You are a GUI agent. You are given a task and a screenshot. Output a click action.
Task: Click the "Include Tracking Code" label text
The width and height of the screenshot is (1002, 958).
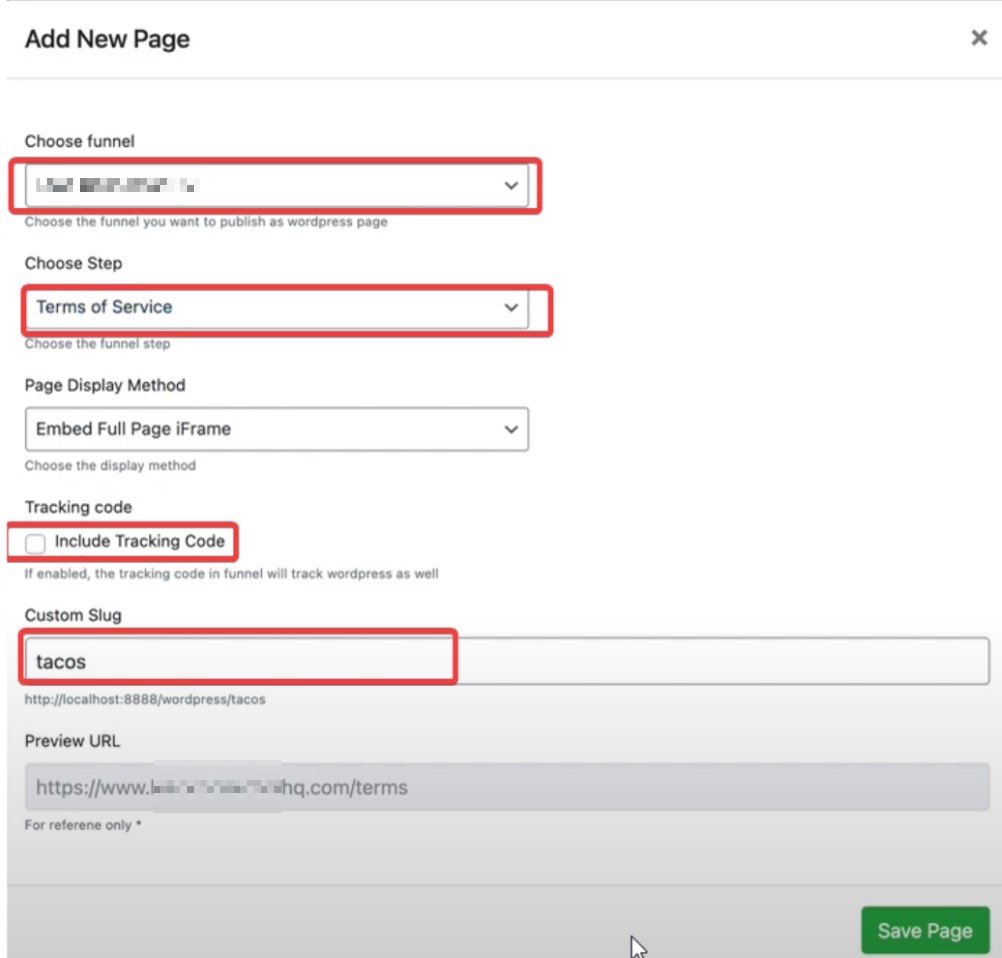point(139,541)
